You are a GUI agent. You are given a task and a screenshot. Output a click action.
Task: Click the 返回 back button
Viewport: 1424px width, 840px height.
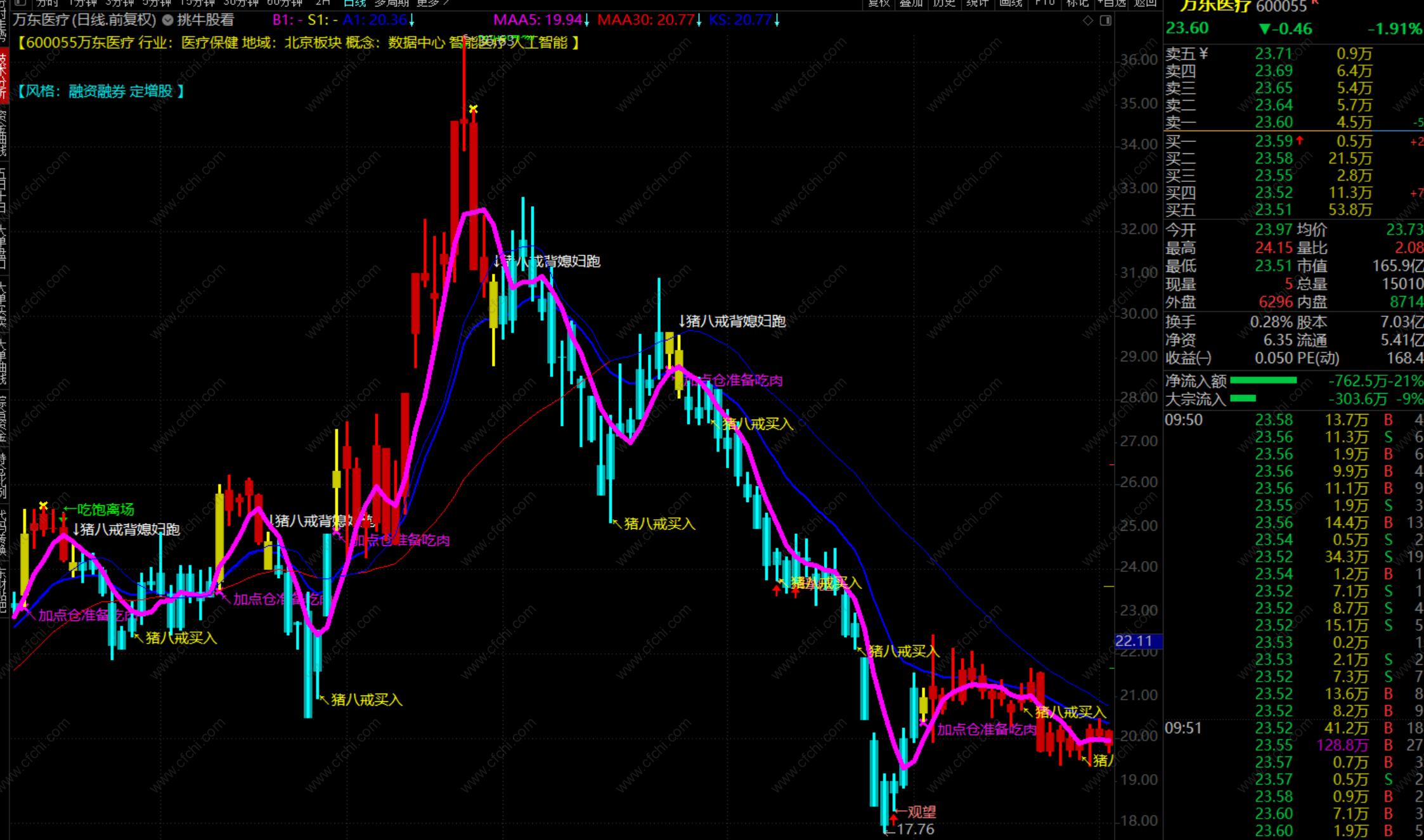(1145, 3)
